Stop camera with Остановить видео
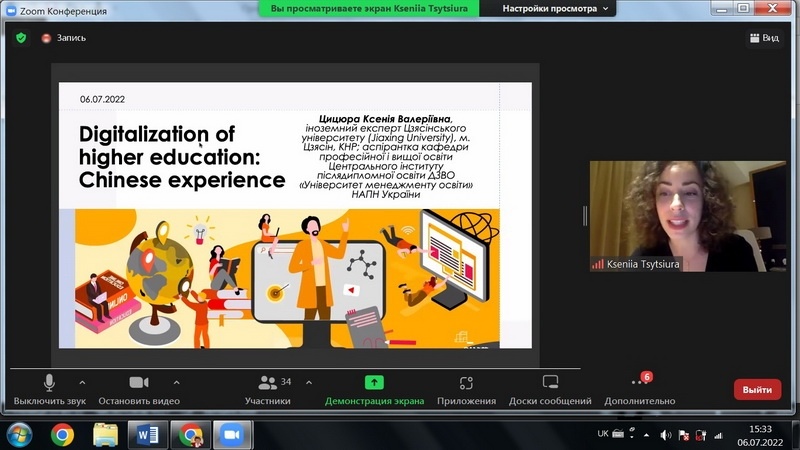 (x=139, y=388)
